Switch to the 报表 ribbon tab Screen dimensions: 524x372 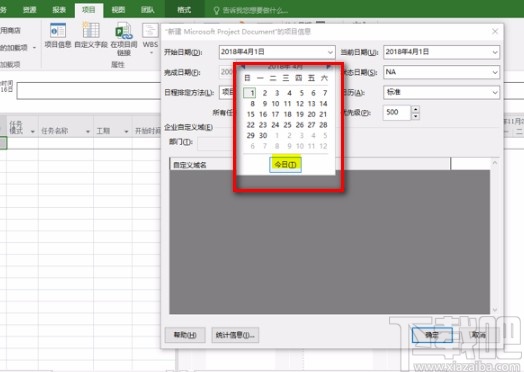(x=59, y=10)
